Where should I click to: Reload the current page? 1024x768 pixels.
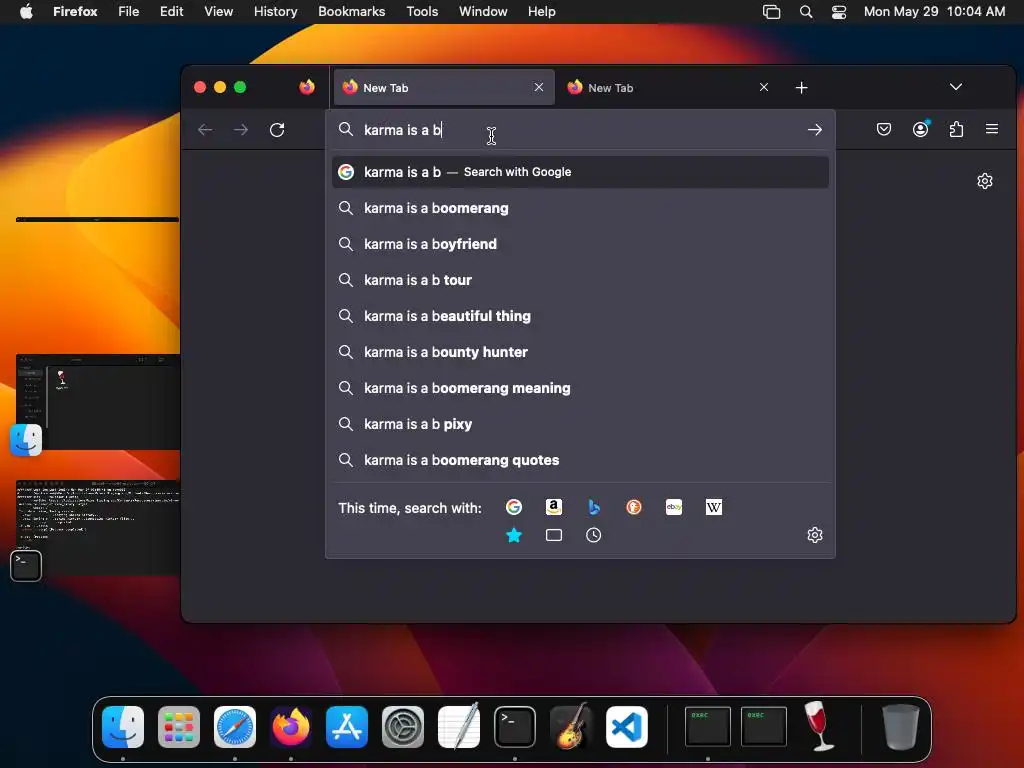277,130
